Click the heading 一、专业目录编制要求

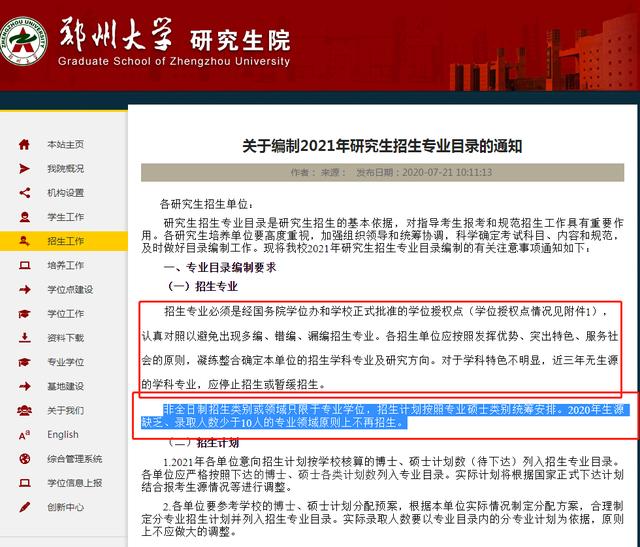220,267
